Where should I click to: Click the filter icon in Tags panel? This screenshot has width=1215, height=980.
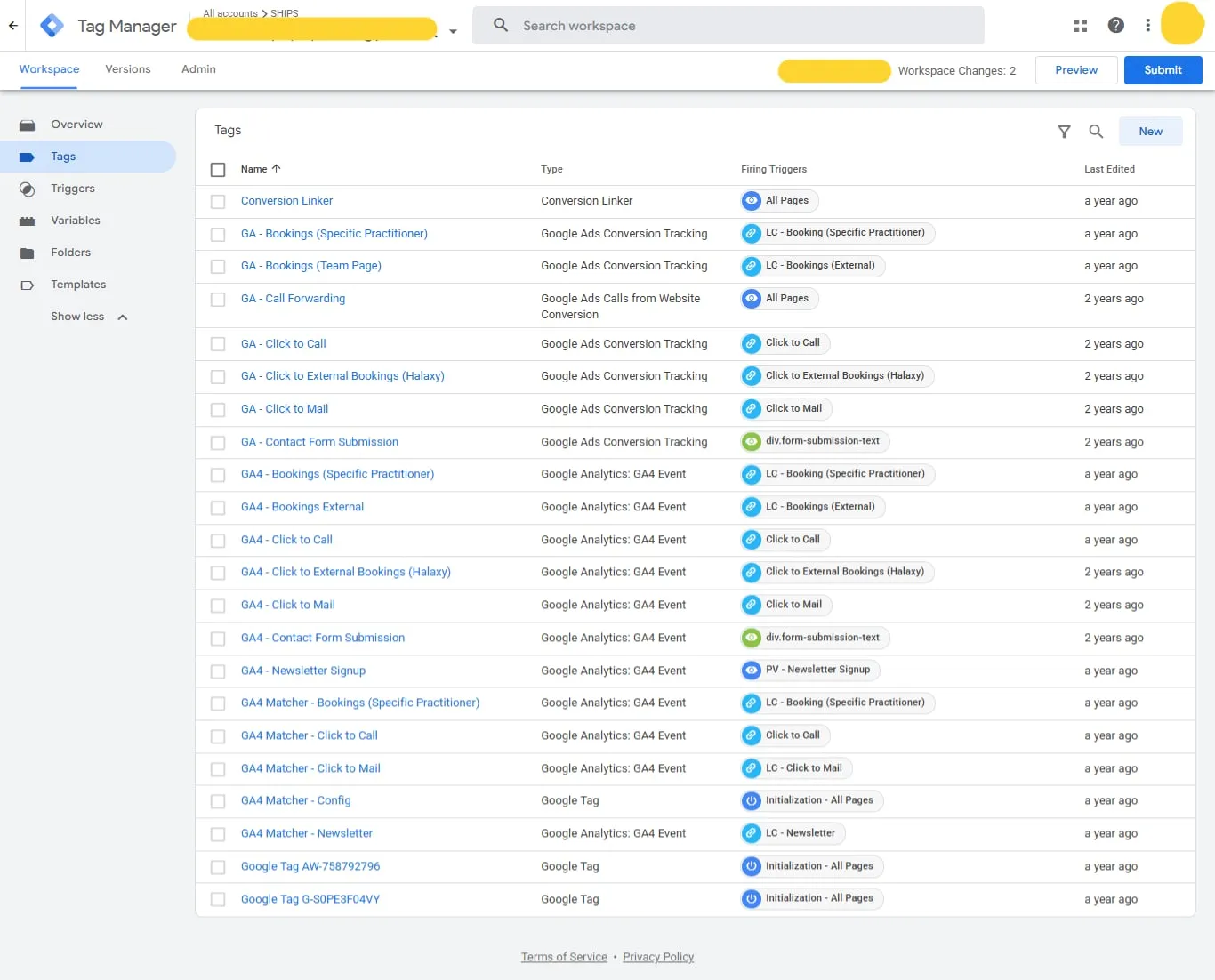[x=1064, y=132]
